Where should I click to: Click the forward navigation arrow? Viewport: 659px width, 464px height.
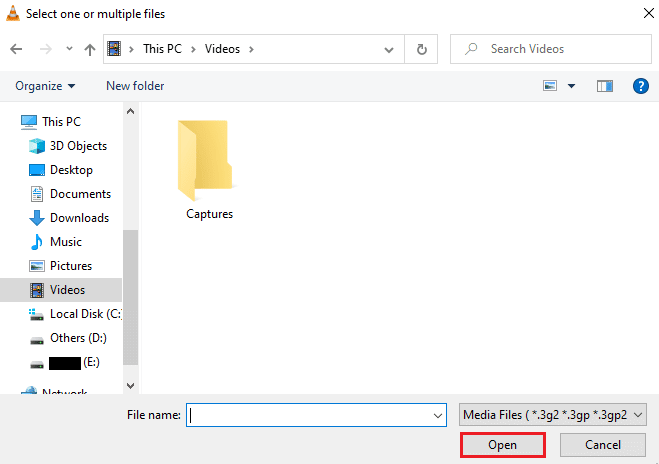45,49
